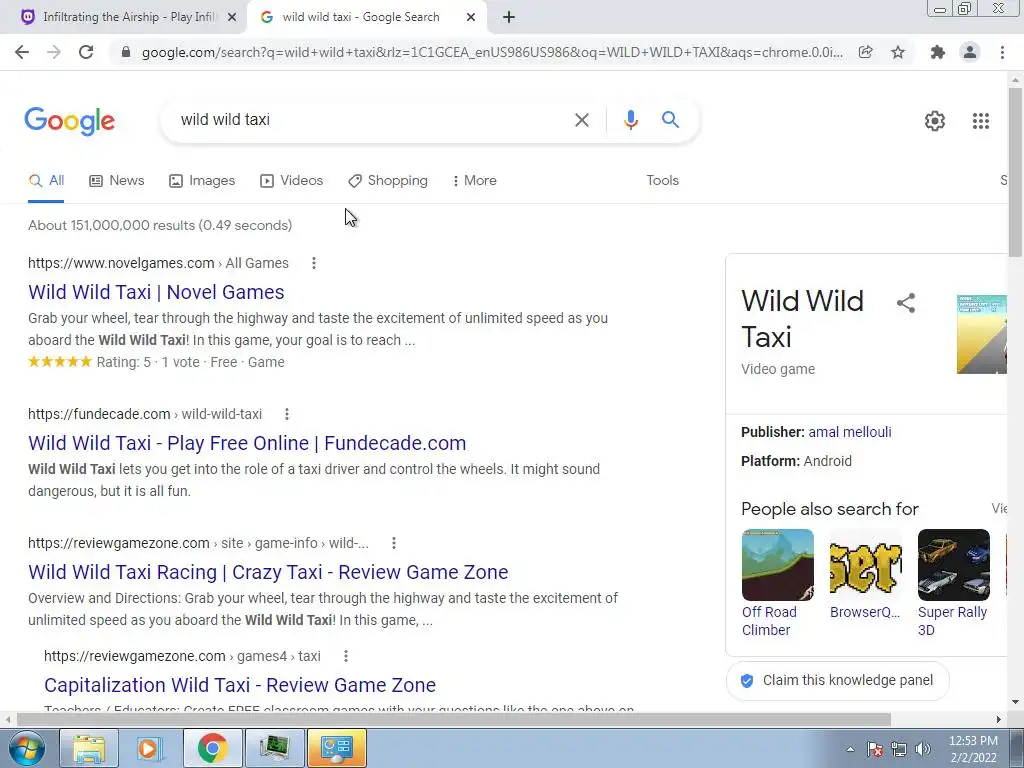Switch to the Images results tab
The width and height of the screenshot is (1024, 768).
coord(202,181)
